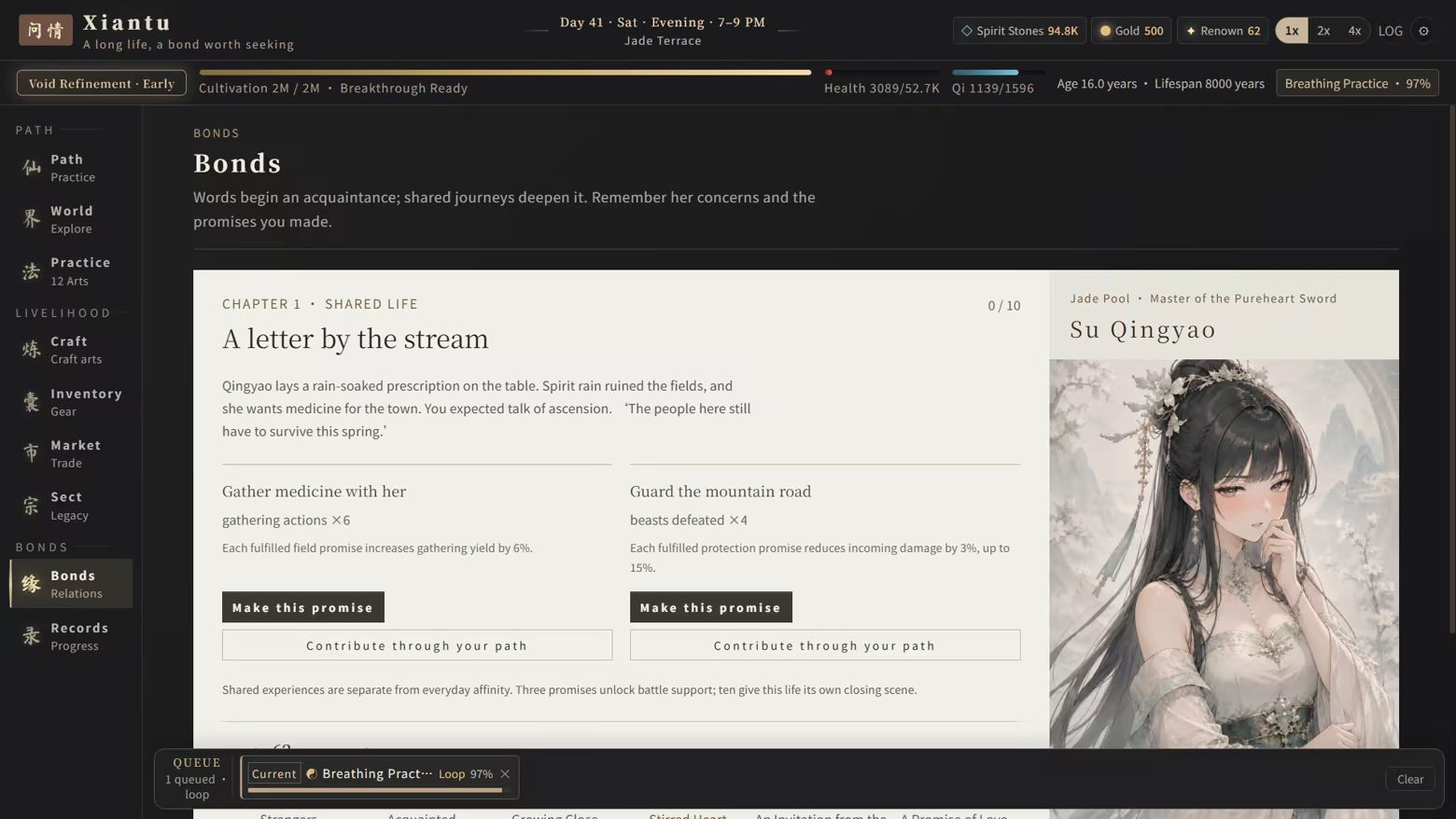1456x819 pixels.
Task: Go to the Practice menu item
Action: pos(71,271)
